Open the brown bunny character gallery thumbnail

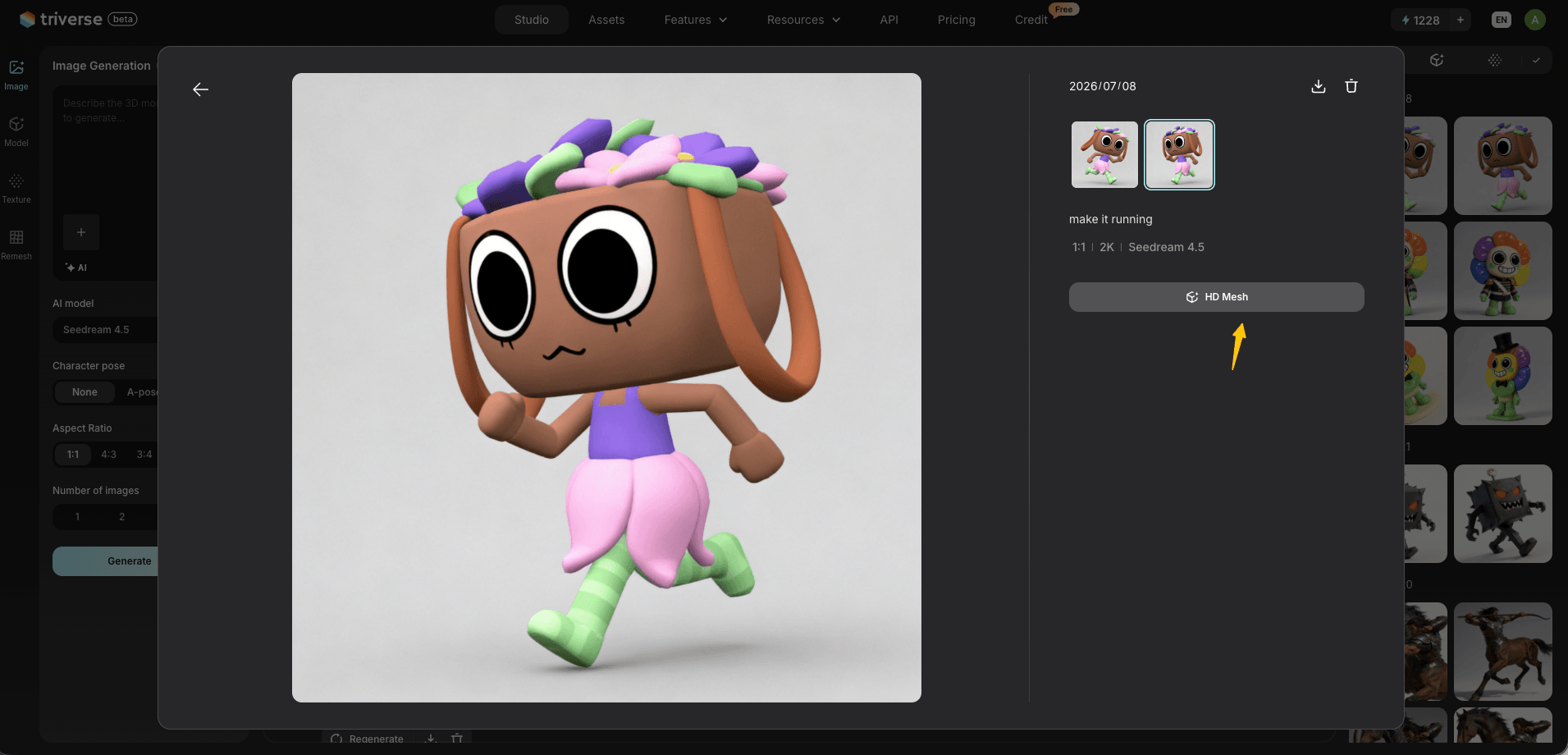point(1503,166)
